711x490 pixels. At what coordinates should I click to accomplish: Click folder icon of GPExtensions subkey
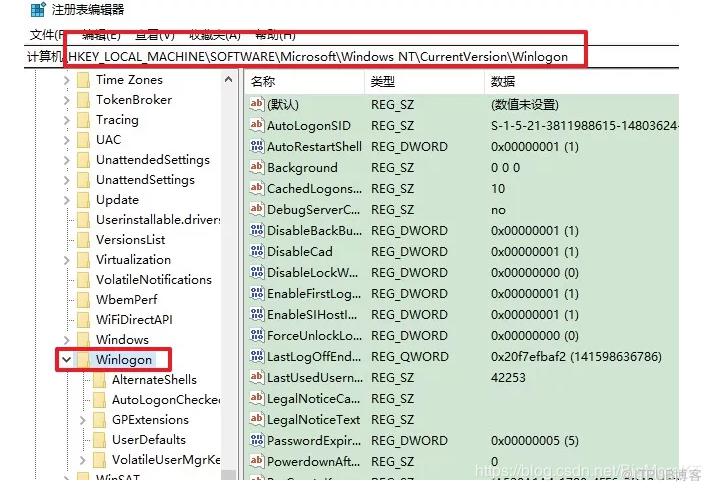point(99,420)
